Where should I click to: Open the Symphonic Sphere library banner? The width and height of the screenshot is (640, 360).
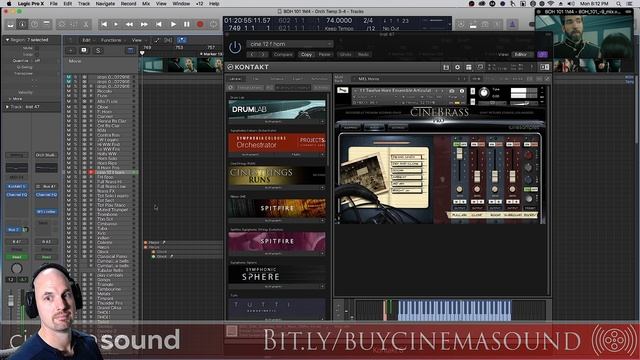[x=277, y=274]
